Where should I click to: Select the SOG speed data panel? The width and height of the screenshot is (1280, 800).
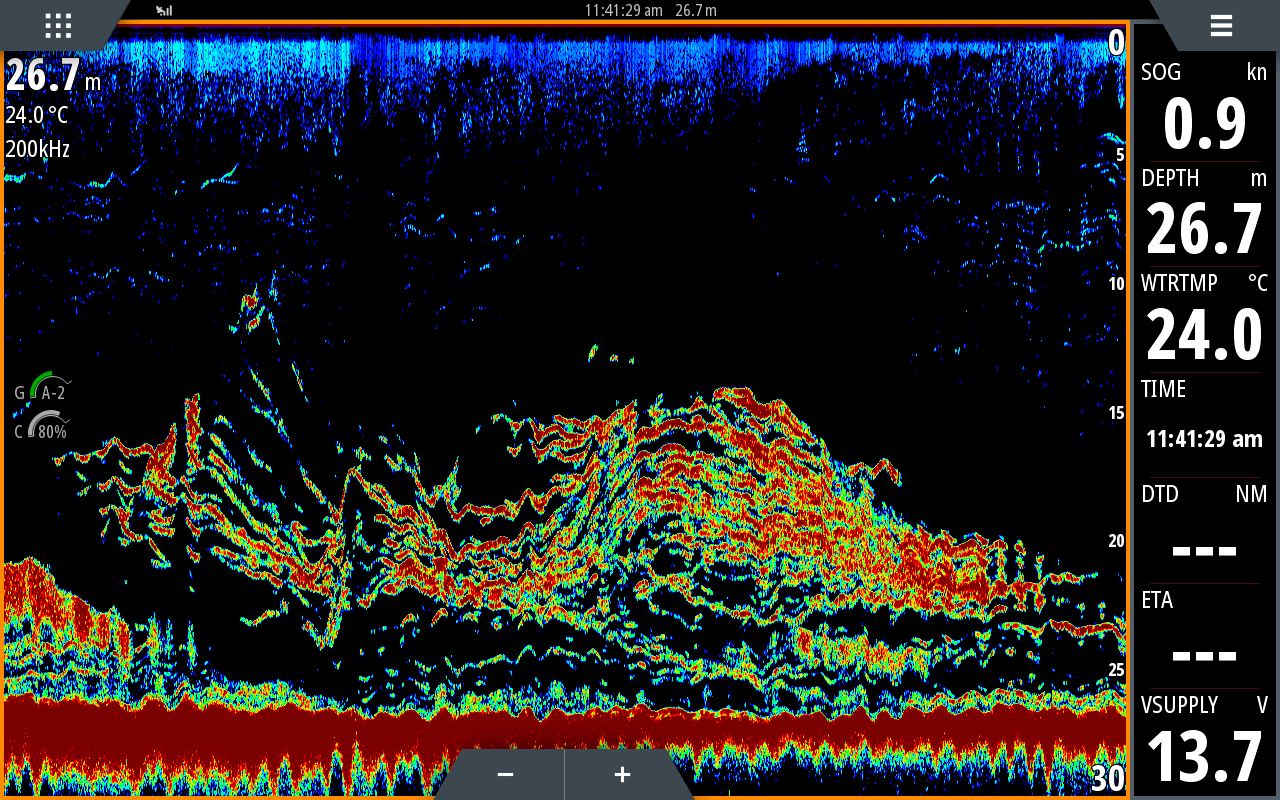click(x=1204, y=108)
